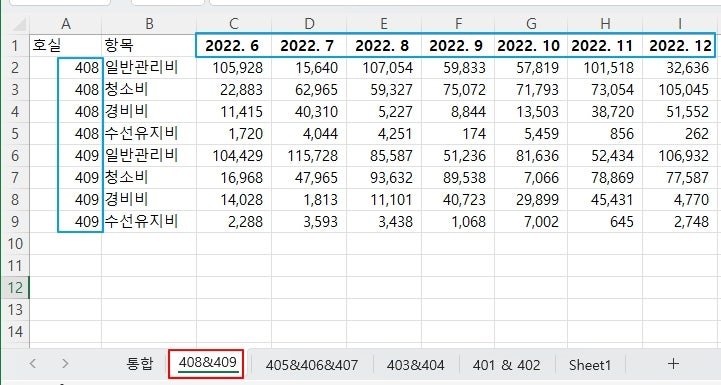This screenshot has width=721, height=385.
Task: Select row 12 header
Action: tap(15, 288)
